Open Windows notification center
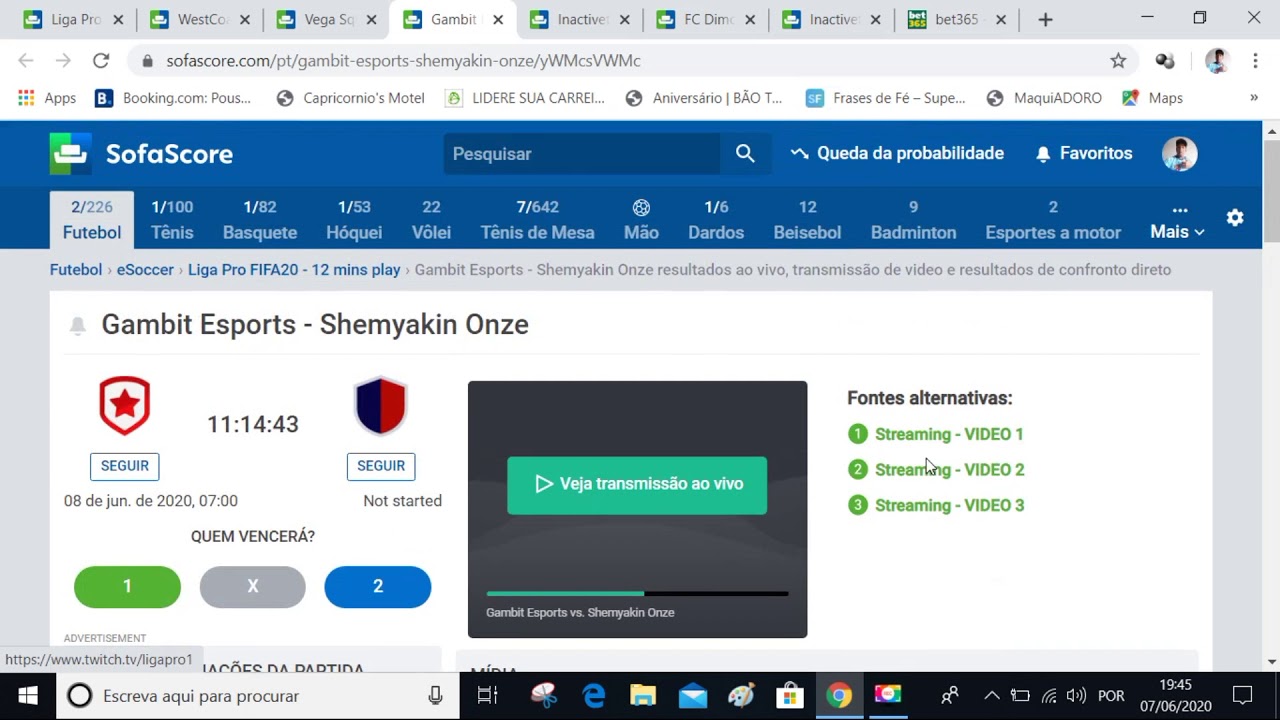The width and height of the screenshot is (1280, 720). [1242, 696]
